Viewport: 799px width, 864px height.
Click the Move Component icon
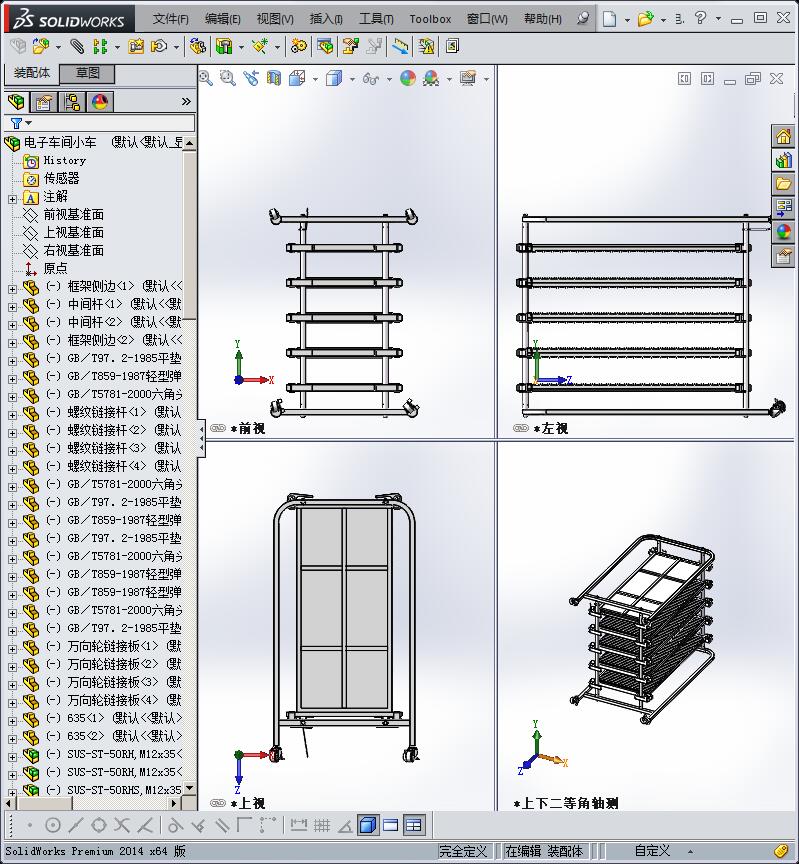(159, 46)
